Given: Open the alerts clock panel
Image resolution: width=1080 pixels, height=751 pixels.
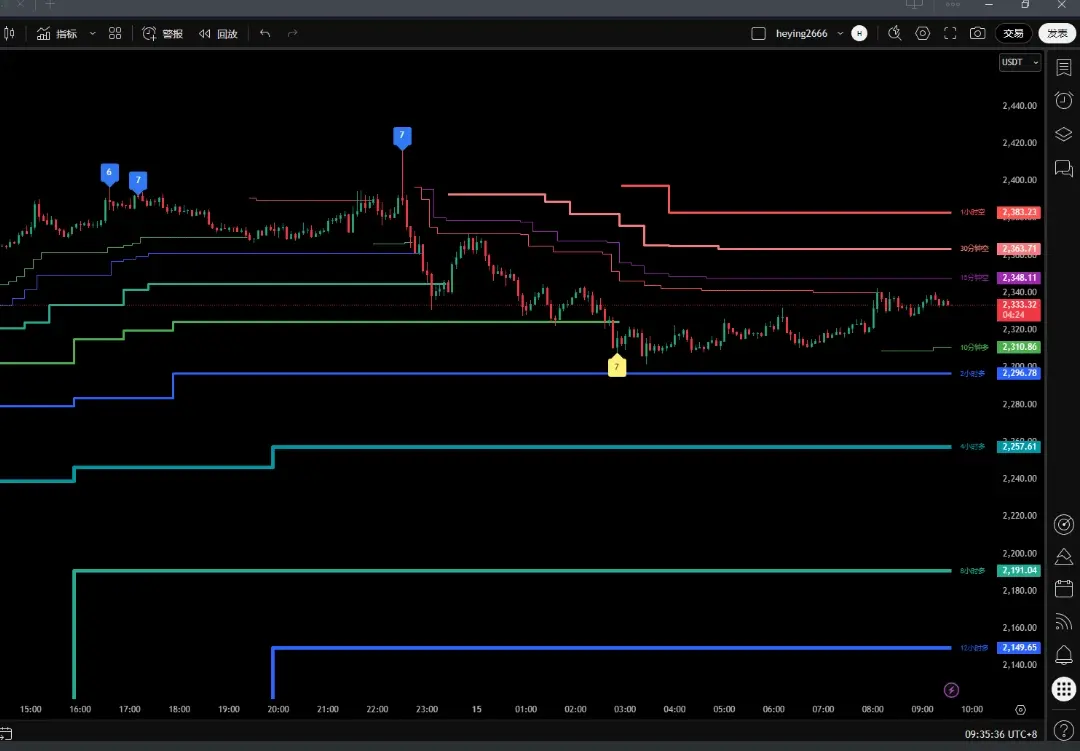Looking at the screenshot, I should click(x=1063, y=101).
